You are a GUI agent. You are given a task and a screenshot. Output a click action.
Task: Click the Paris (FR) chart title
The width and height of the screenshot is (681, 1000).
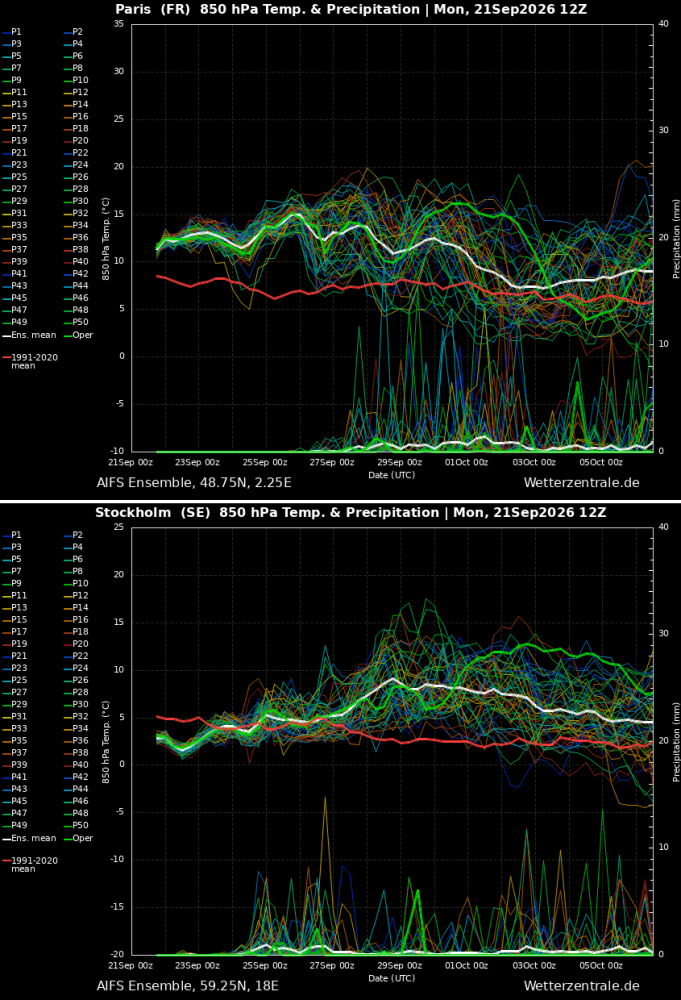point(351,10)
